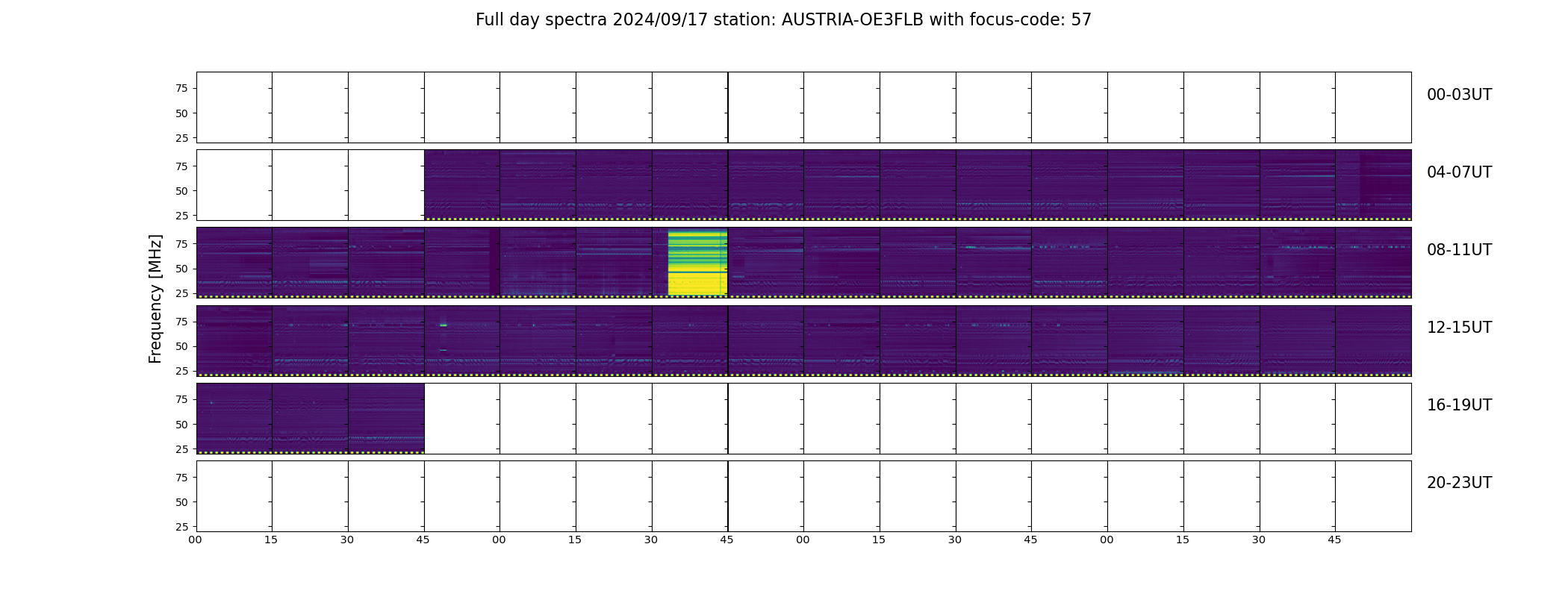This screenshot has height=597, width=1568.
Task: Click the '04-07UT' row label
Action: pos(1459,172)
